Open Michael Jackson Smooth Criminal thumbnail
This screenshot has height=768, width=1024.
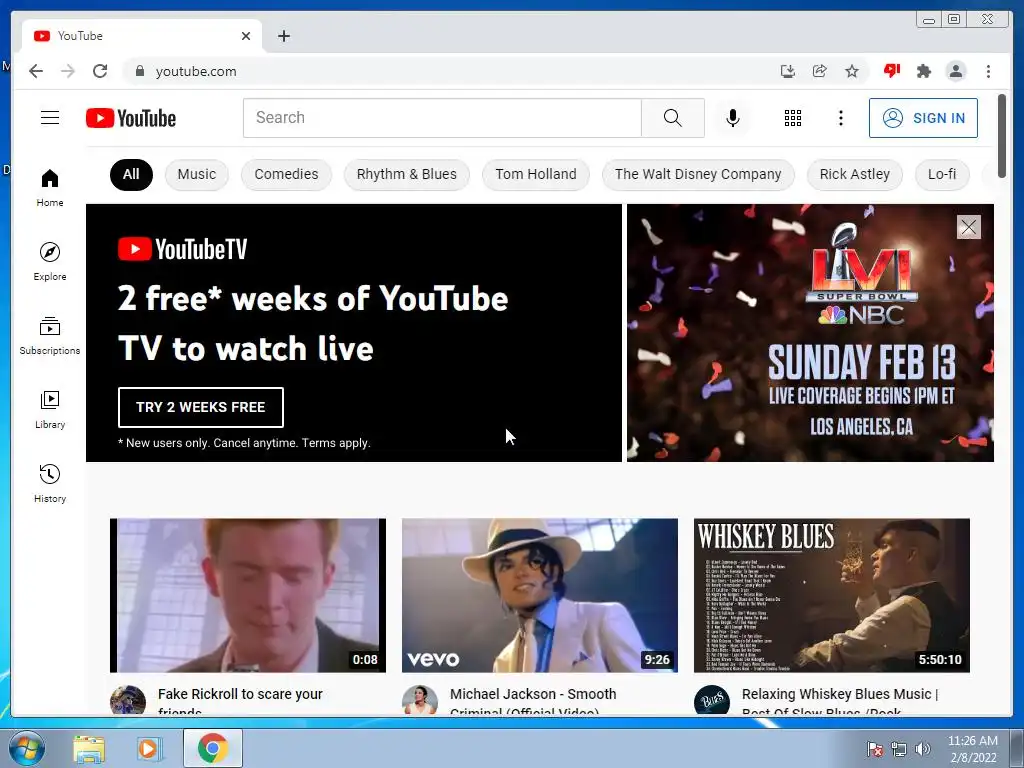[x=539, y=595]
